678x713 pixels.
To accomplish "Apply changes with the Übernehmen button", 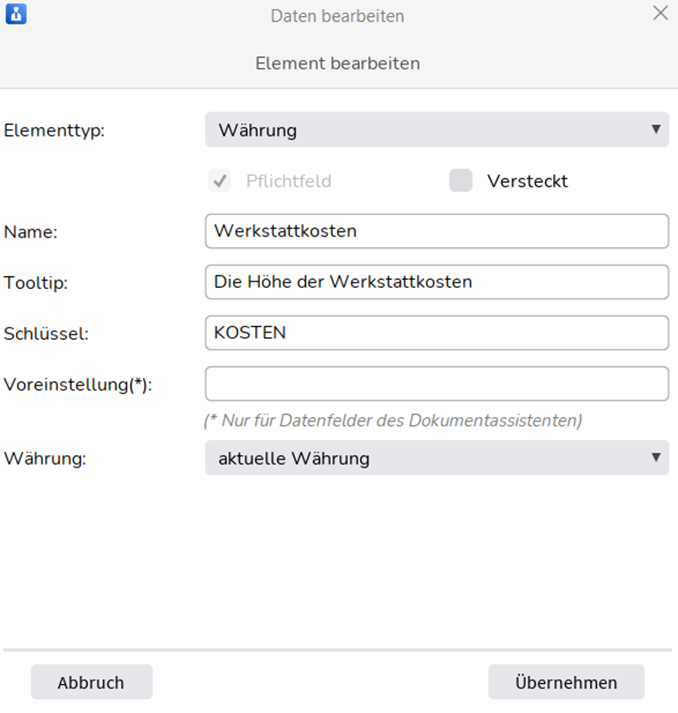I will coord(566,682).
